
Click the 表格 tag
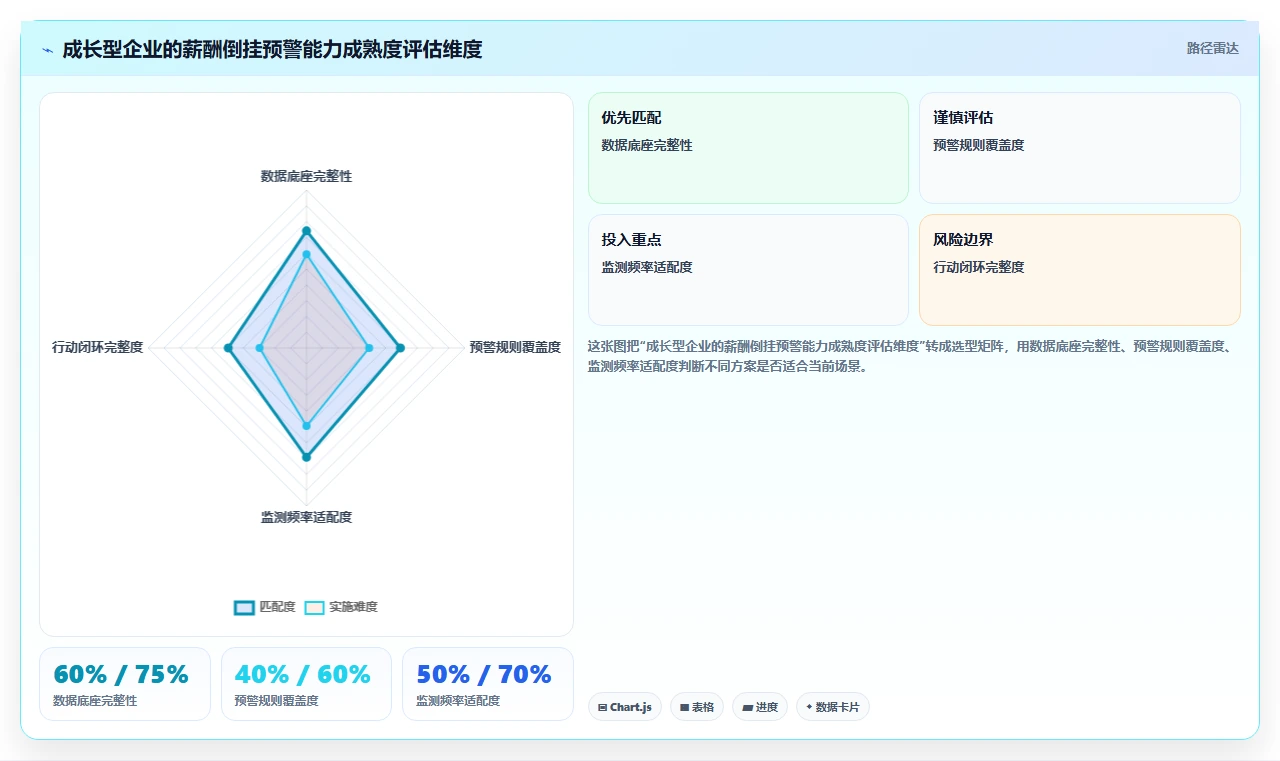pyautogui.click(x=697, y=707)
